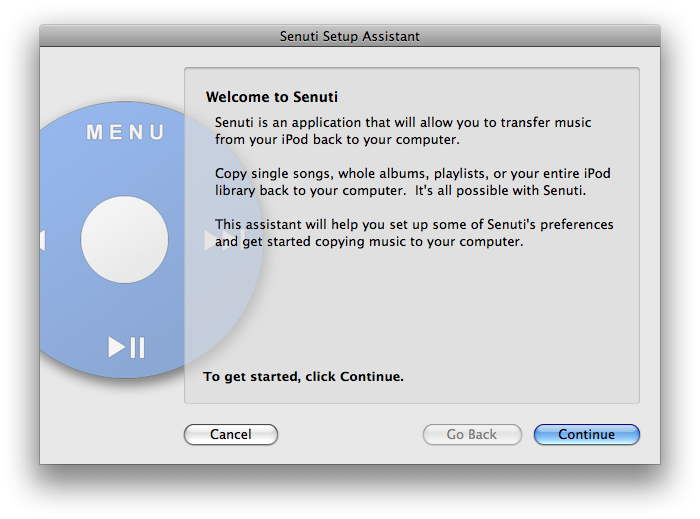Screen dimensions: 700x519
Task: Click the fast-forward arrows on the wheel
Action: click(224, 240)
